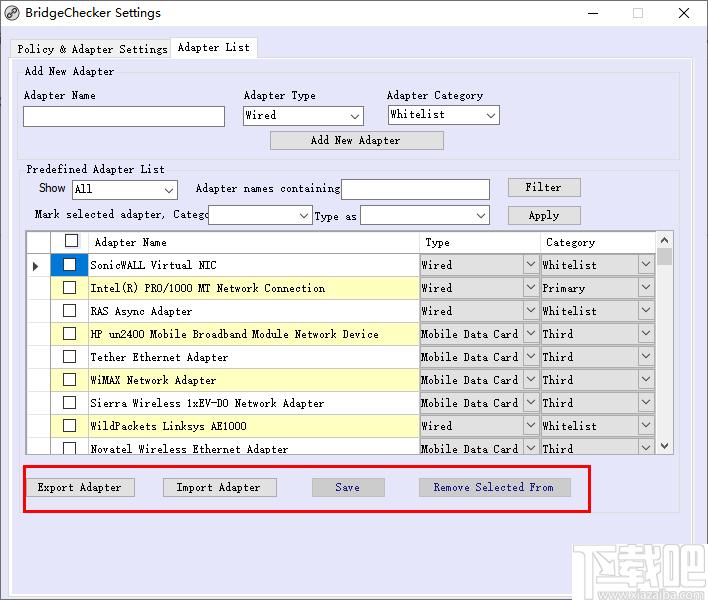Check the SonicWALL Virtual NIC checkbox
Viewport: 708px width, 600px height.
tap(70, 265)
